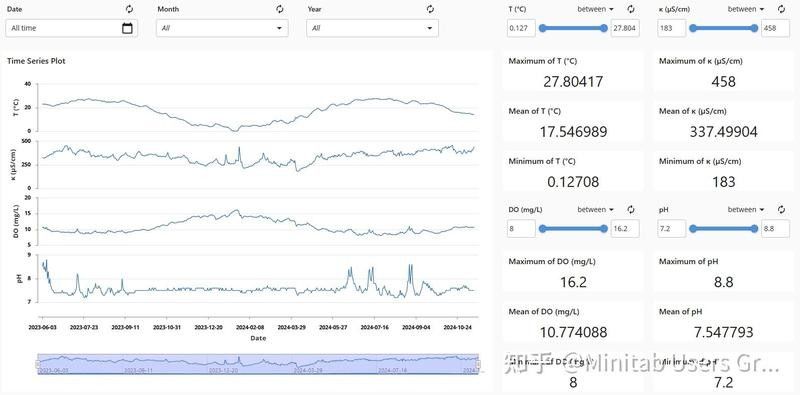This screenshot has height=395, width=800.
Task: Click the Mean of DO value 10.774088
Action: click(x=573, y=332)
